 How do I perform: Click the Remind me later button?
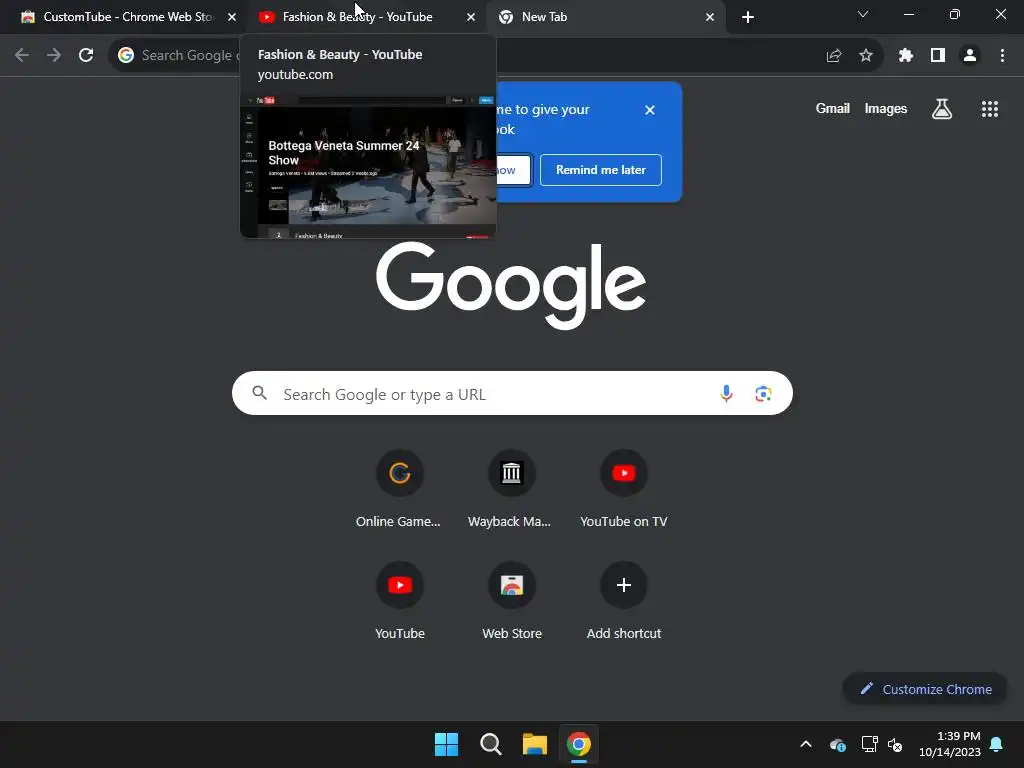click(x=601, y=170)
